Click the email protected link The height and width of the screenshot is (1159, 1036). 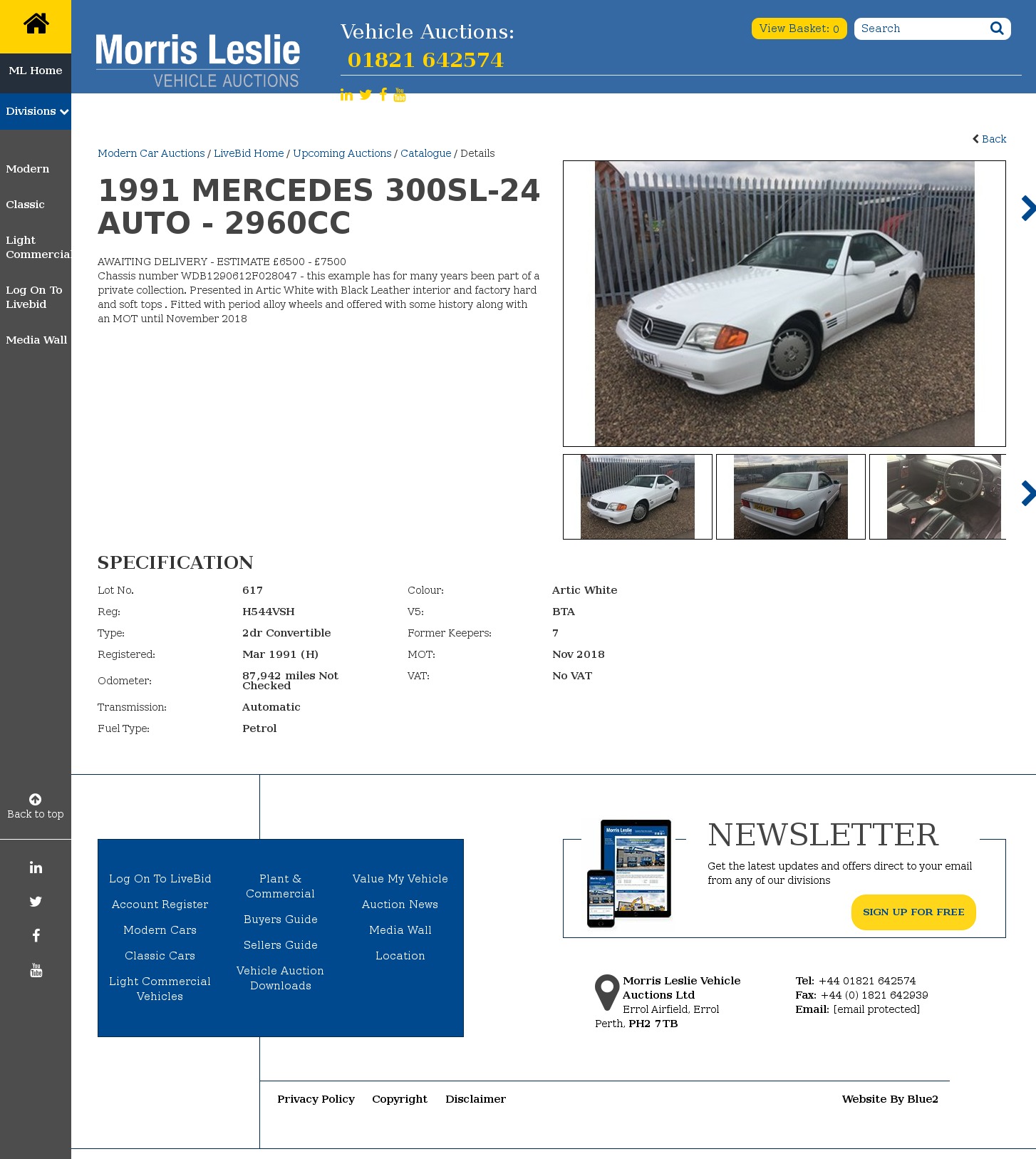(x=876, y=1009)
